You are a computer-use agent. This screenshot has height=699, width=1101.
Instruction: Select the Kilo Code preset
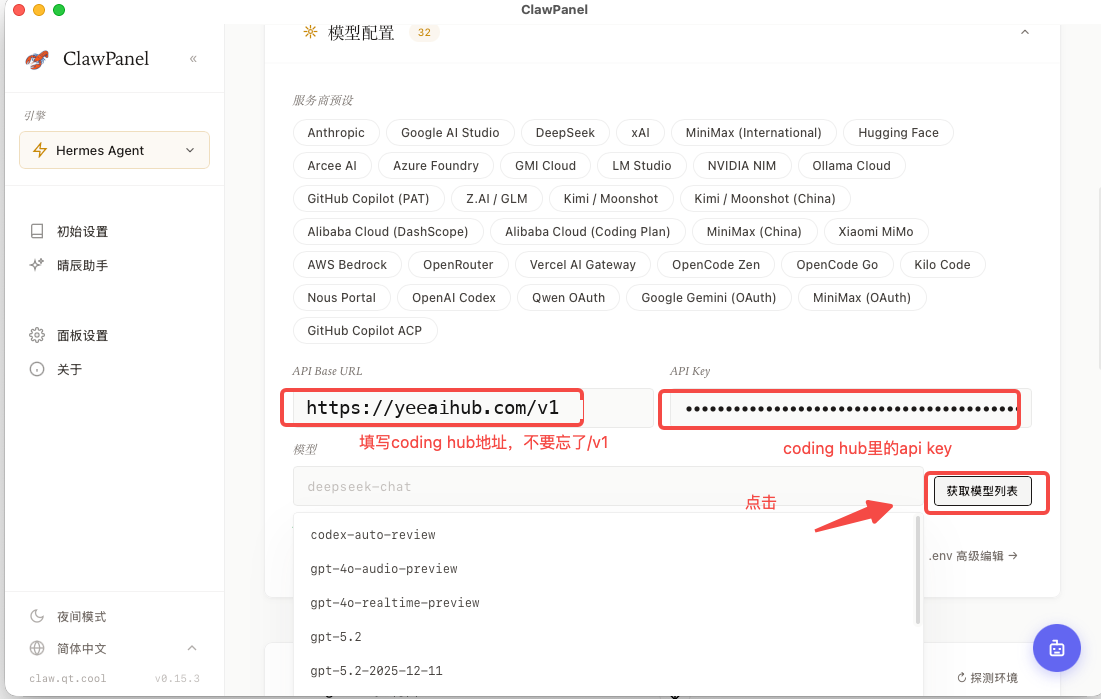tap(942, 265)
